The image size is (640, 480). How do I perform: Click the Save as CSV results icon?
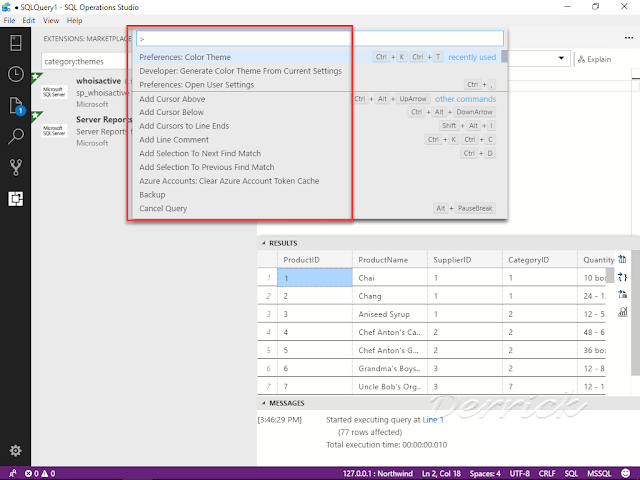coord(622,259)
